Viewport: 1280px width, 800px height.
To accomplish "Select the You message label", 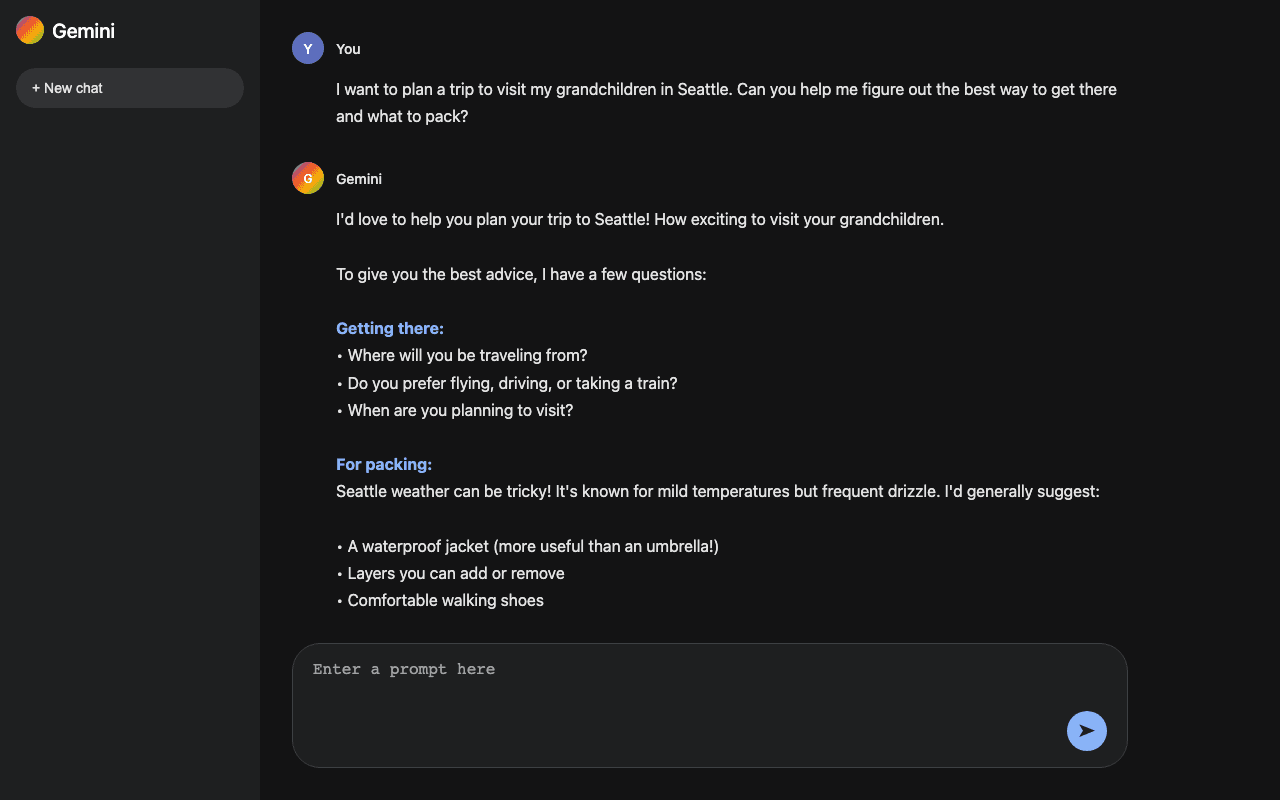I will pyautogui.click(x=348, y=48).
